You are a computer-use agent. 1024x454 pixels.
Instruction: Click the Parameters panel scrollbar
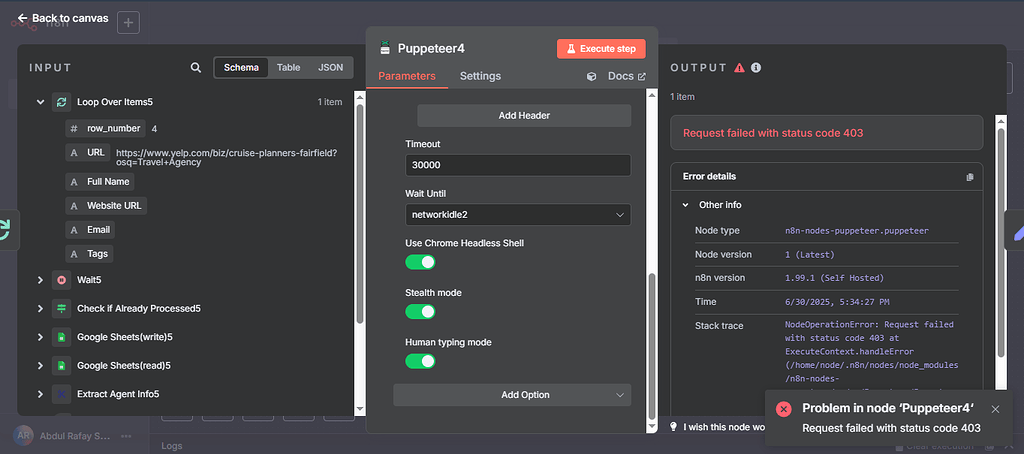pos(651,347)
